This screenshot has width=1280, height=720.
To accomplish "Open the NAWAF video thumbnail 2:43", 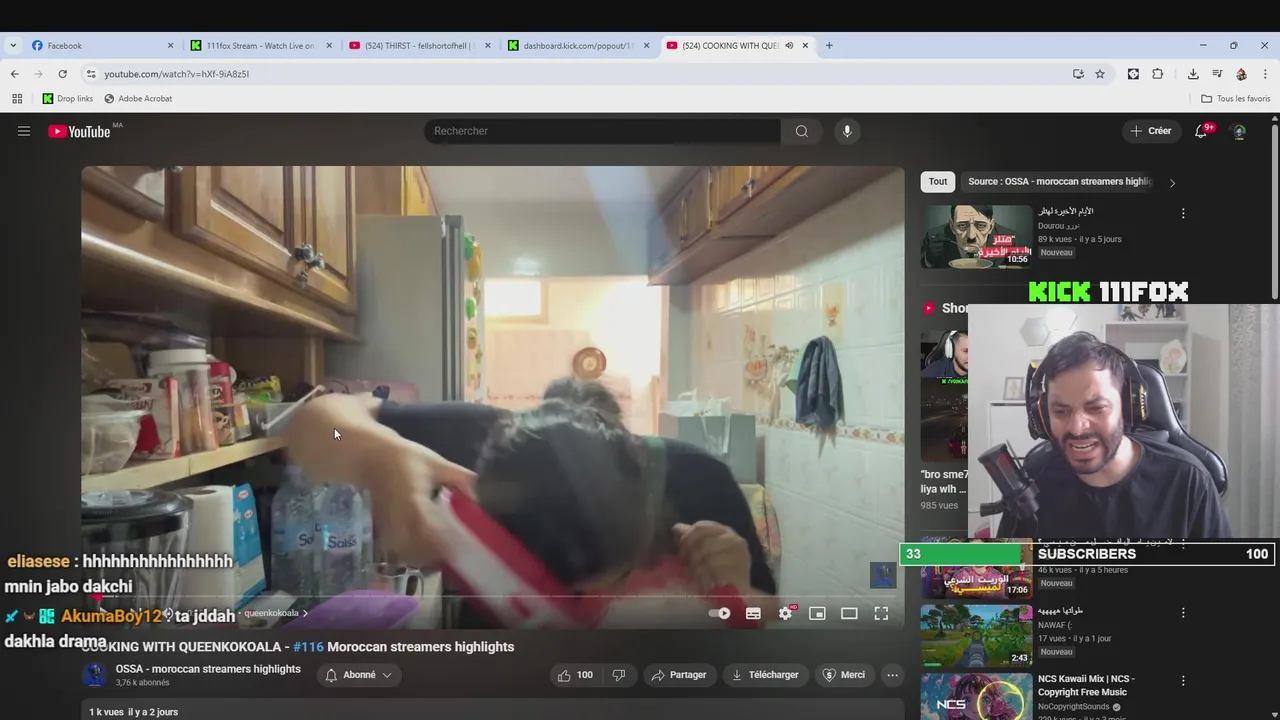I will pyautogui.click(x=976, y=636).
